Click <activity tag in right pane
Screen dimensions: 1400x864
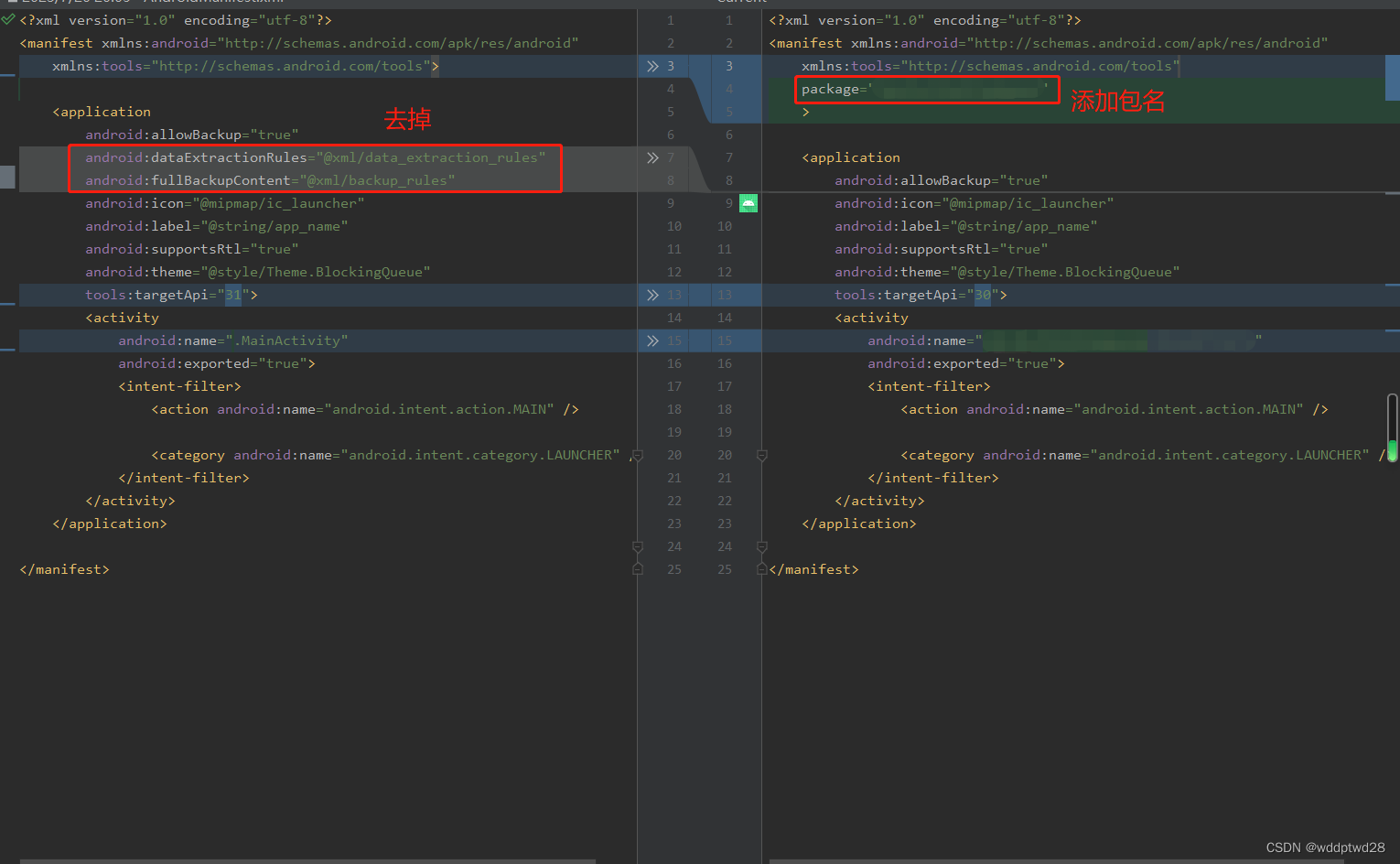pyautogui.click(x=871, y=318)
